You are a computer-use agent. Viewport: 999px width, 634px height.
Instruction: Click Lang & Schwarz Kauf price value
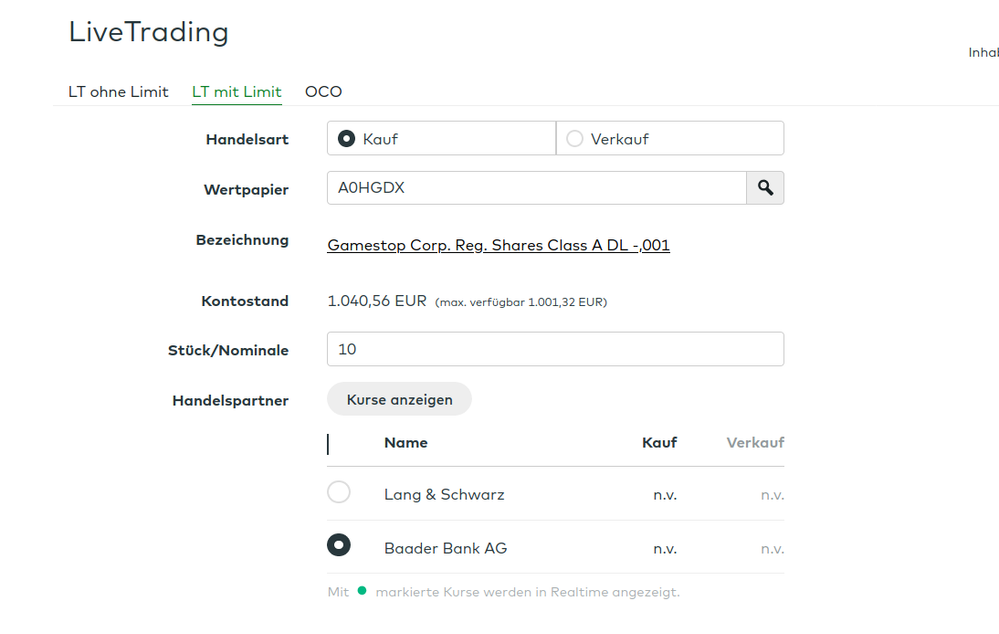(x=665, y=495)
